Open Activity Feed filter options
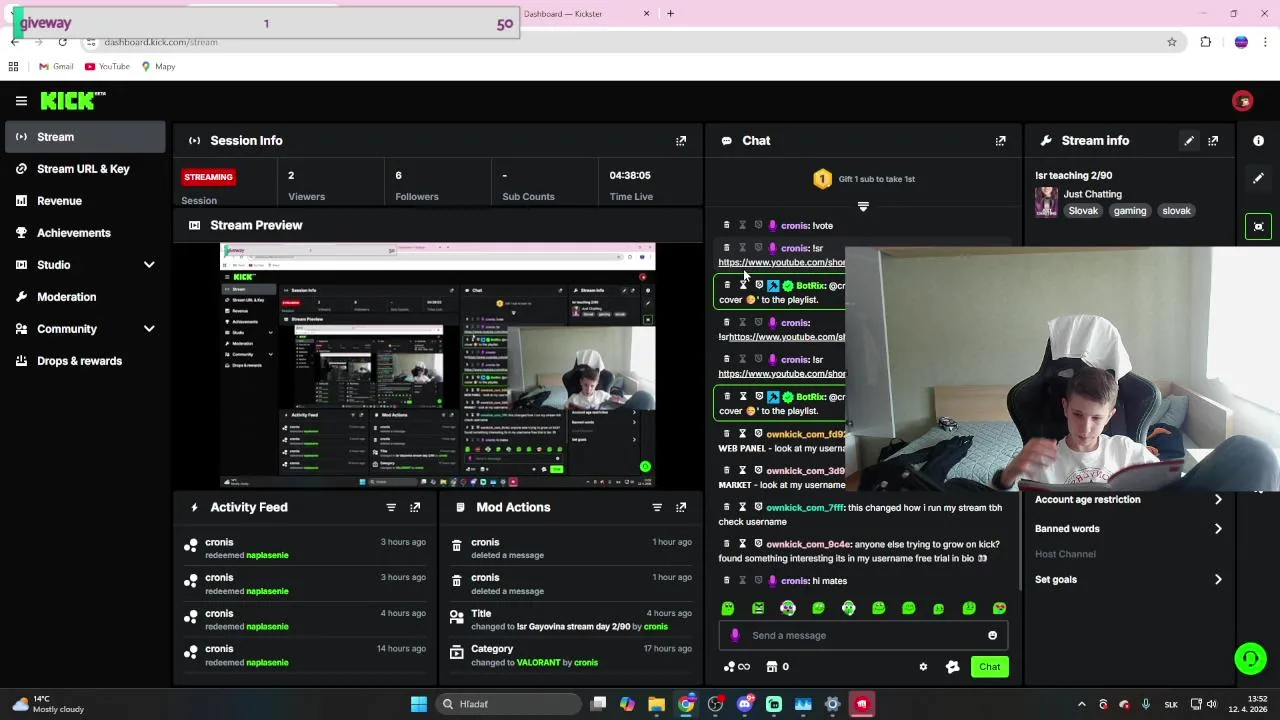The width and height of the screenshot is (1280, 720). click(391, 507)
